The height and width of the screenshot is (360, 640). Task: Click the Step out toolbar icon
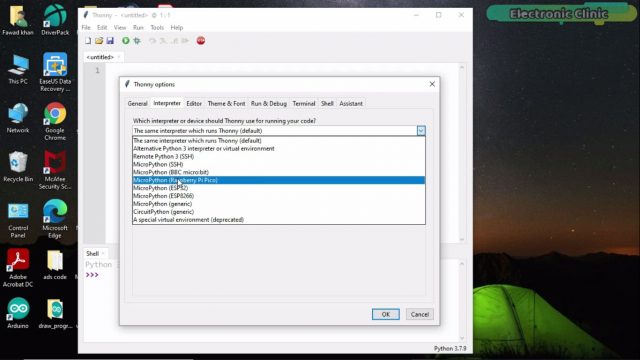(174, 41)
